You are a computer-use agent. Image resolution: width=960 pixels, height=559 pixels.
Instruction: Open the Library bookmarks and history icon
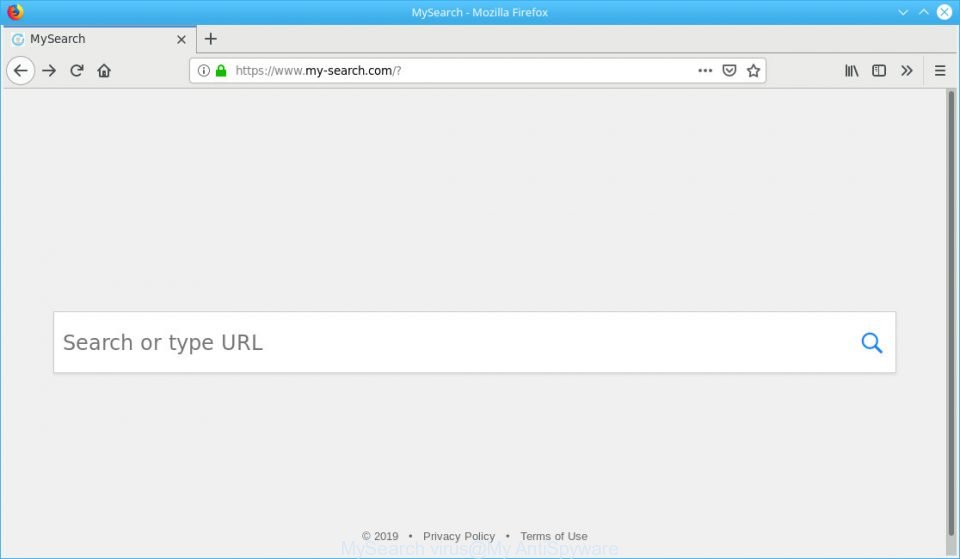(852, 70)
